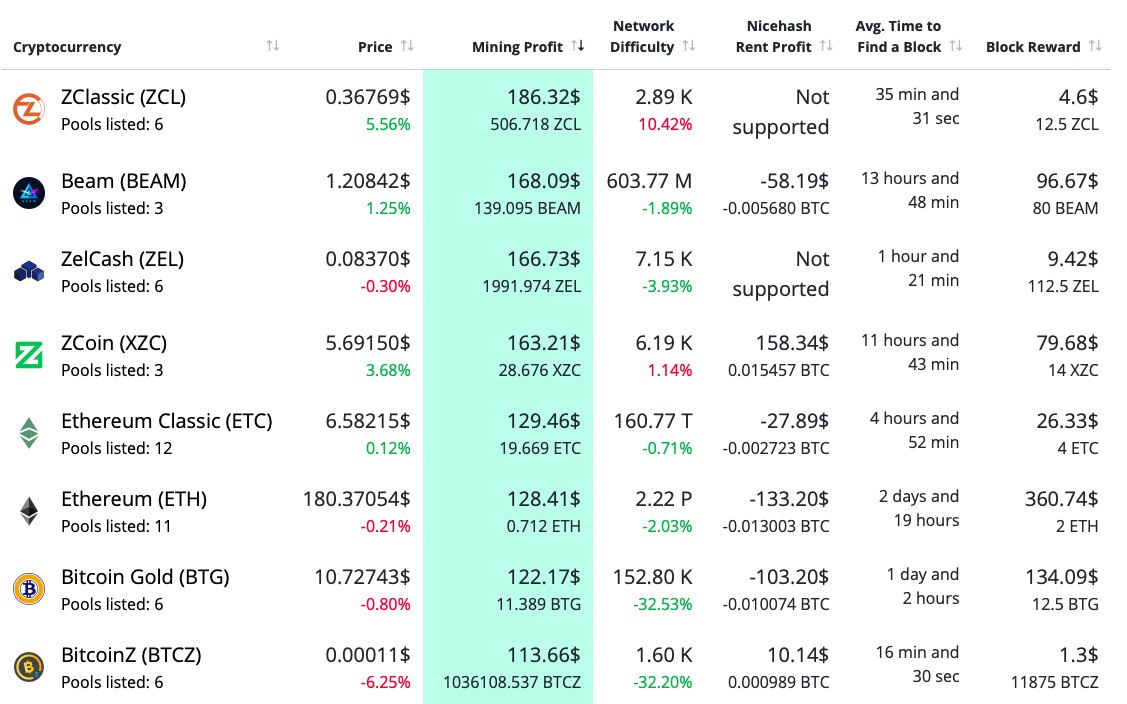Sort using Avg. Time to Find a Block arrows
Viewport: 1127px width, 704px height.
955,46
